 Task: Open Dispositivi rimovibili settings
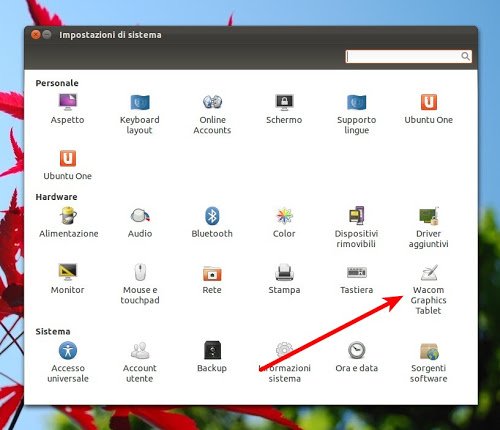[x=356, y=228]
